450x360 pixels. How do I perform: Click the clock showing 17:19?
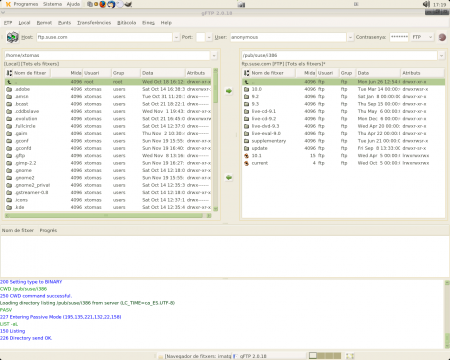click(x=440, y=5)
